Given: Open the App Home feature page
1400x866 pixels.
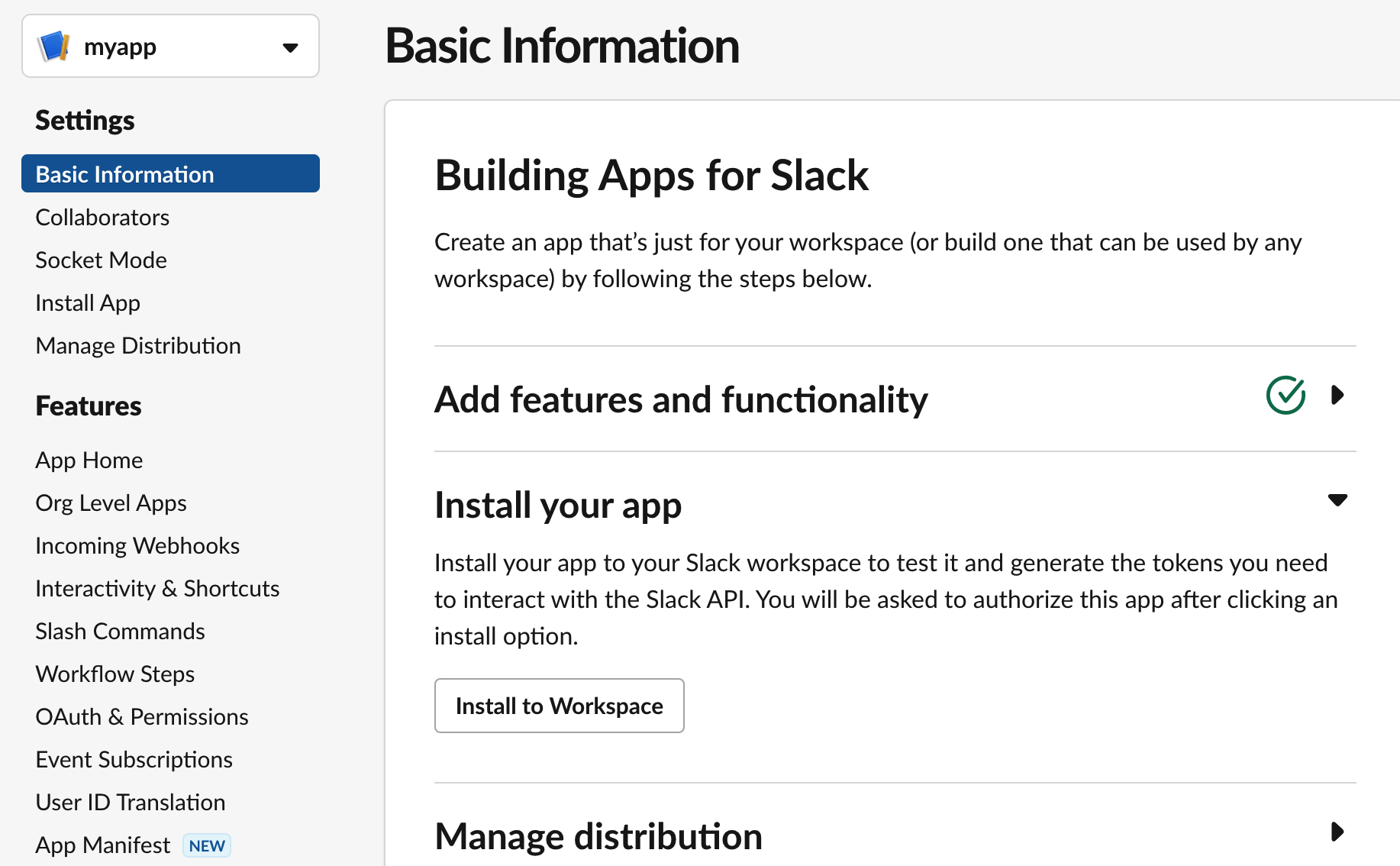Looking at the screenshot, I should tap(89, 460).
